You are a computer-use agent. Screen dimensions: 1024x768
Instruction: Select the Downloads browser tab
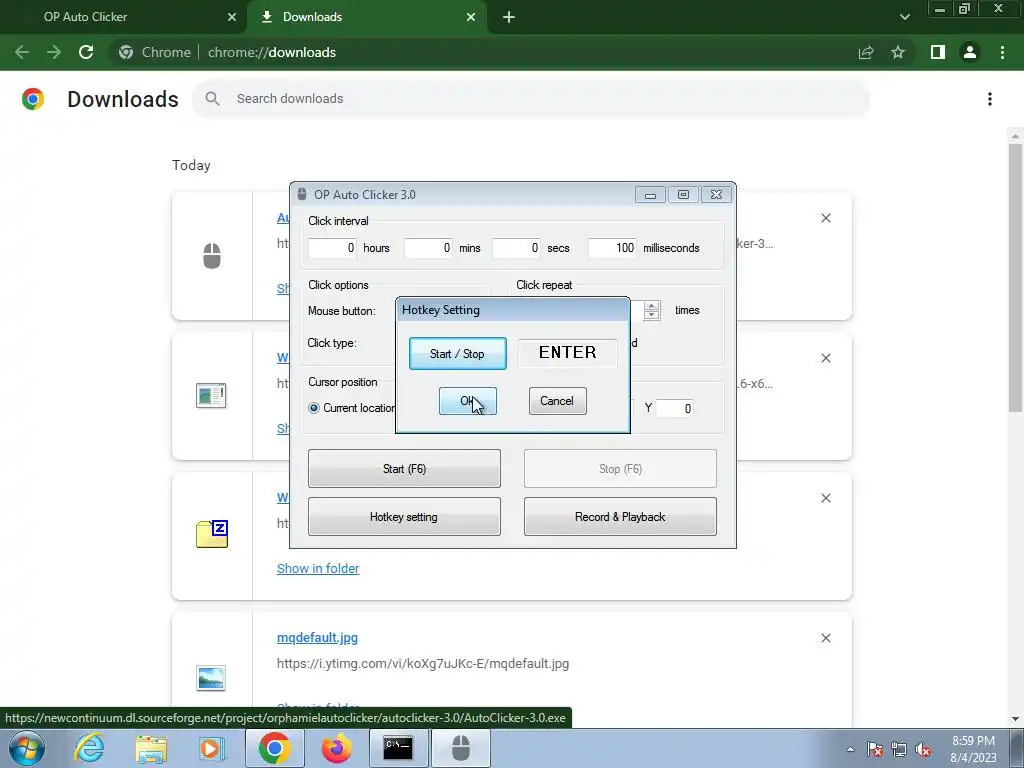[366, 17]
